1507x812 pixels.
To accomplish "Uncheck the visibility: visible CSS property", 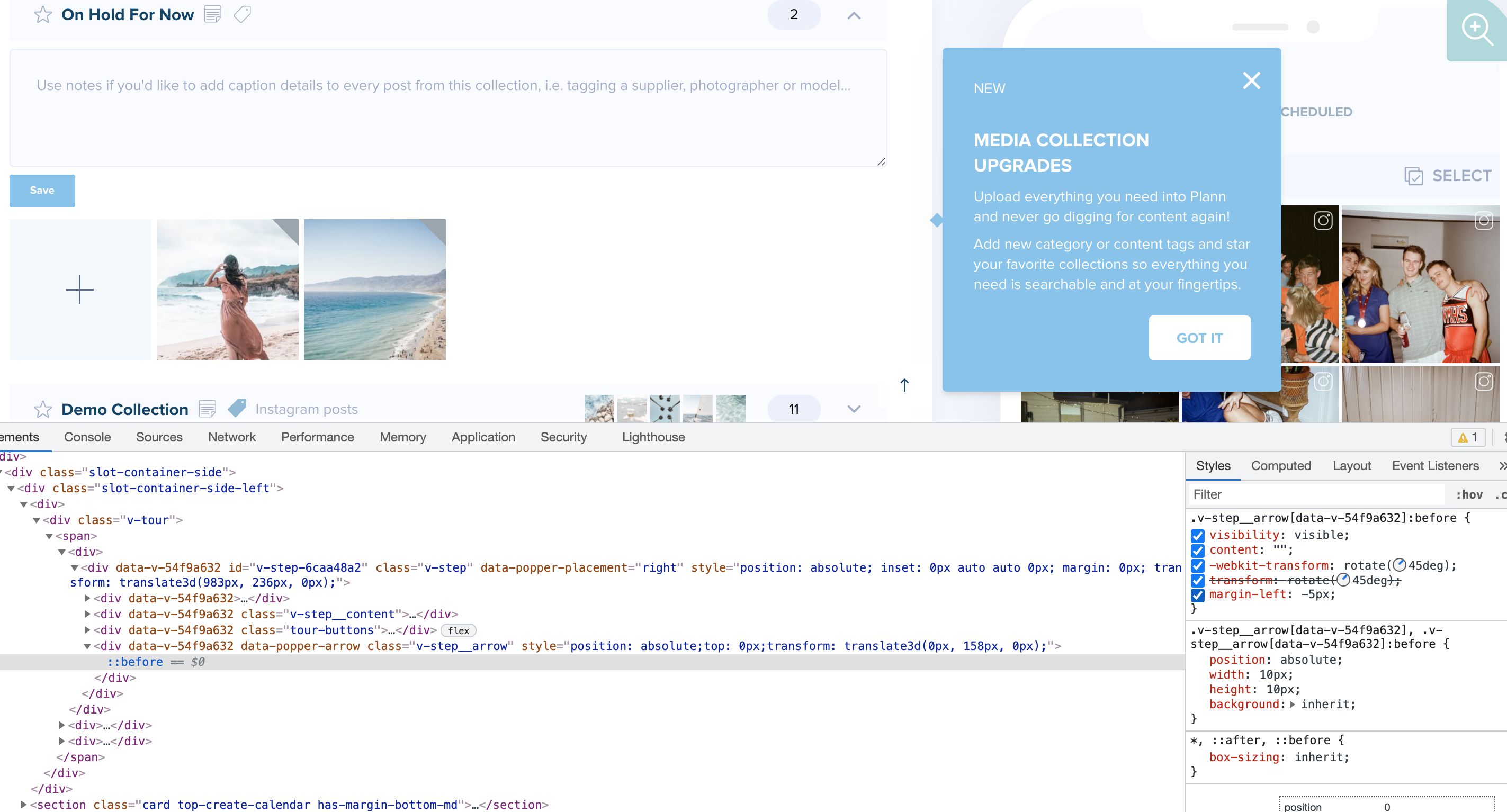I will (1198, 536).
